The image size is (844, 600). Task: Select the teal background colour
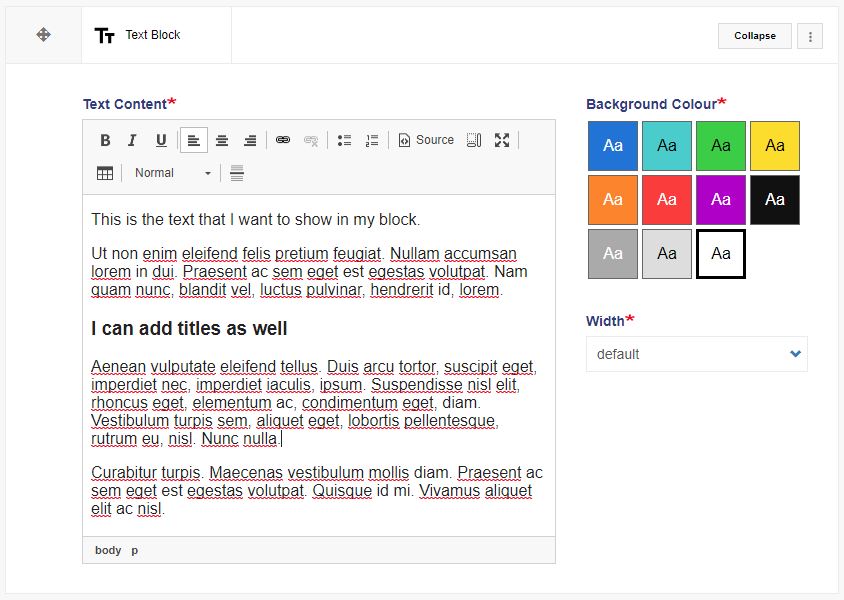[667, 146]
